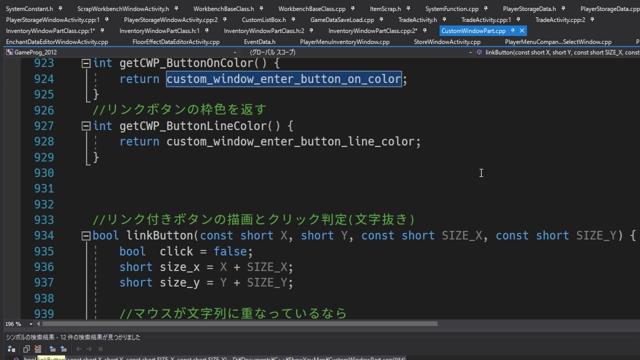640x360 pixels.
Task: Click custom_window_enter_button_line_color on line 928
Action: (290, 142)
